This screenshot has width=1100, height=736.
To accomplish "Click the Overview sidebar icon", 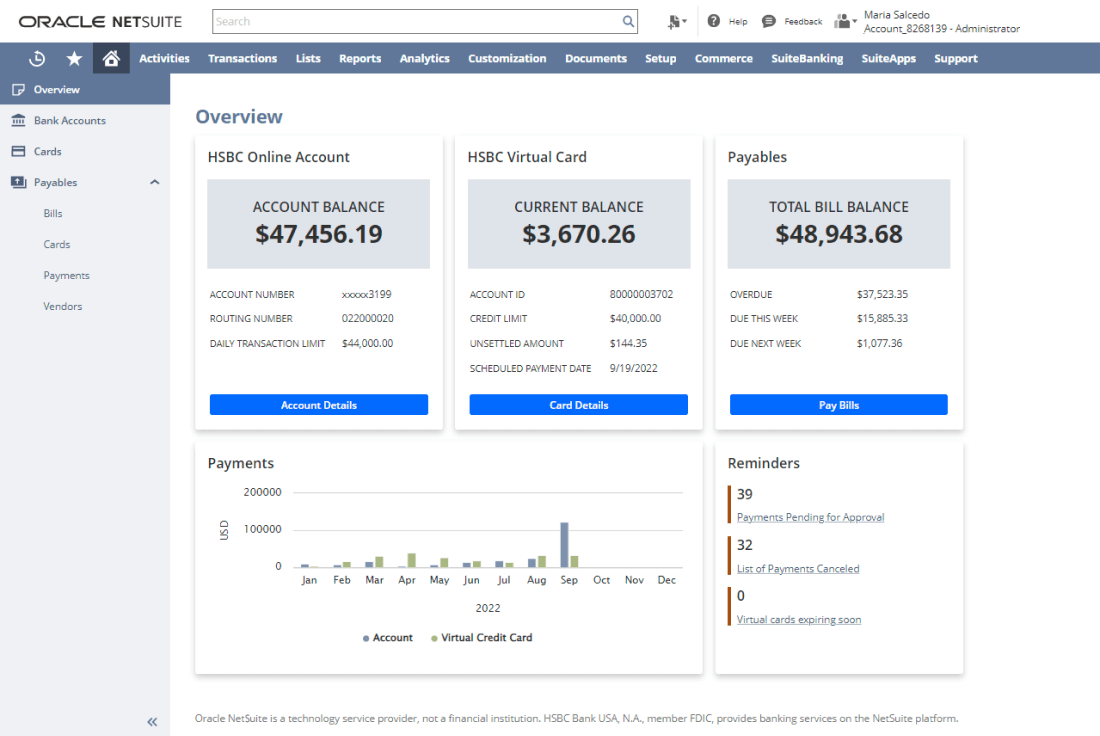I will (x=18, y=90).
